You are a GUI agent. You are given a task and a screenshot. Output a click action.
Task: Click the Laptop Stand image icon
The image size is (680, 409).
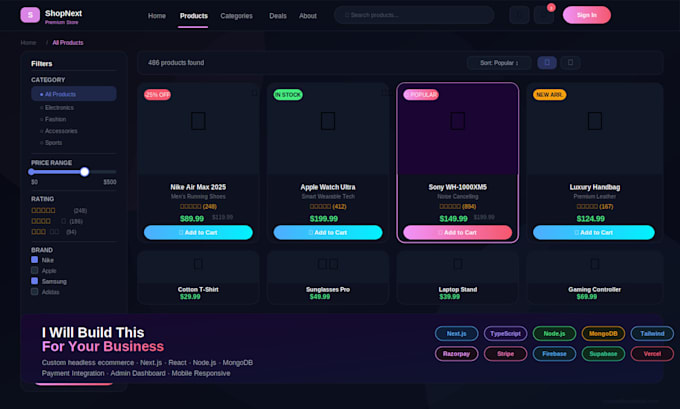tap(458, 264)
